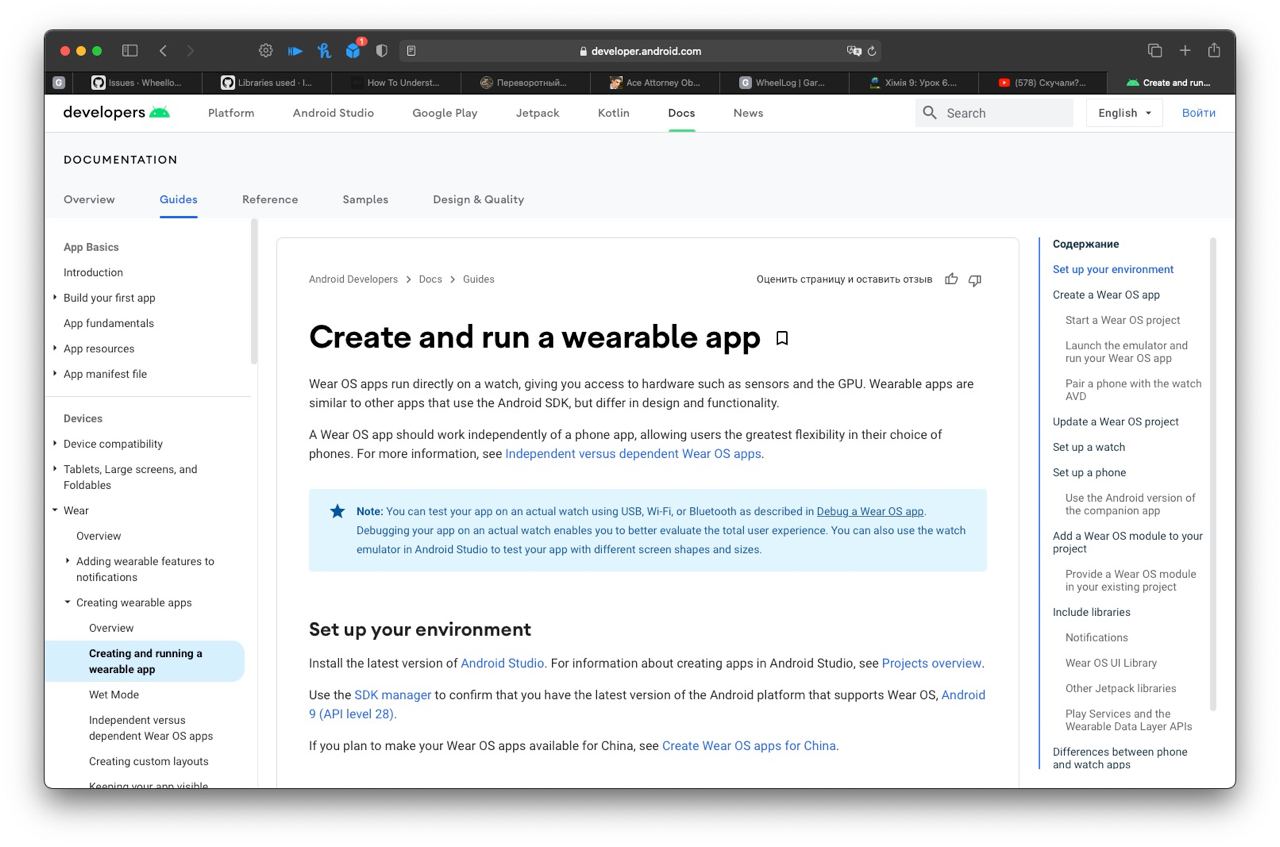This screenshot has width=1280, height=847.
Task: Click the table of contents scrollbar
Action: (1213, 475)
